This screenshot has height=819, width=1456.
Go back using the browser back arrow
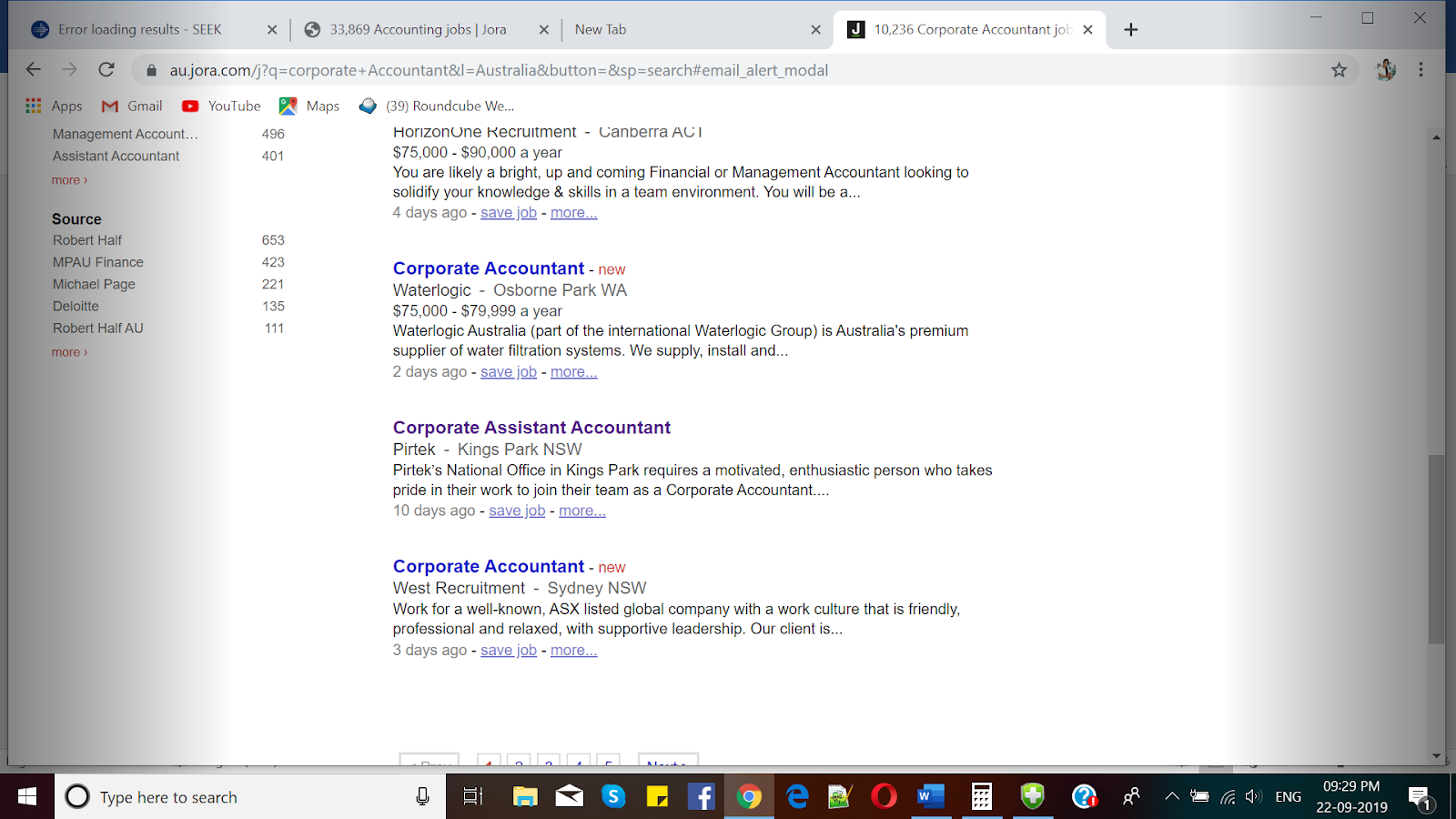[x=34, y=70]
